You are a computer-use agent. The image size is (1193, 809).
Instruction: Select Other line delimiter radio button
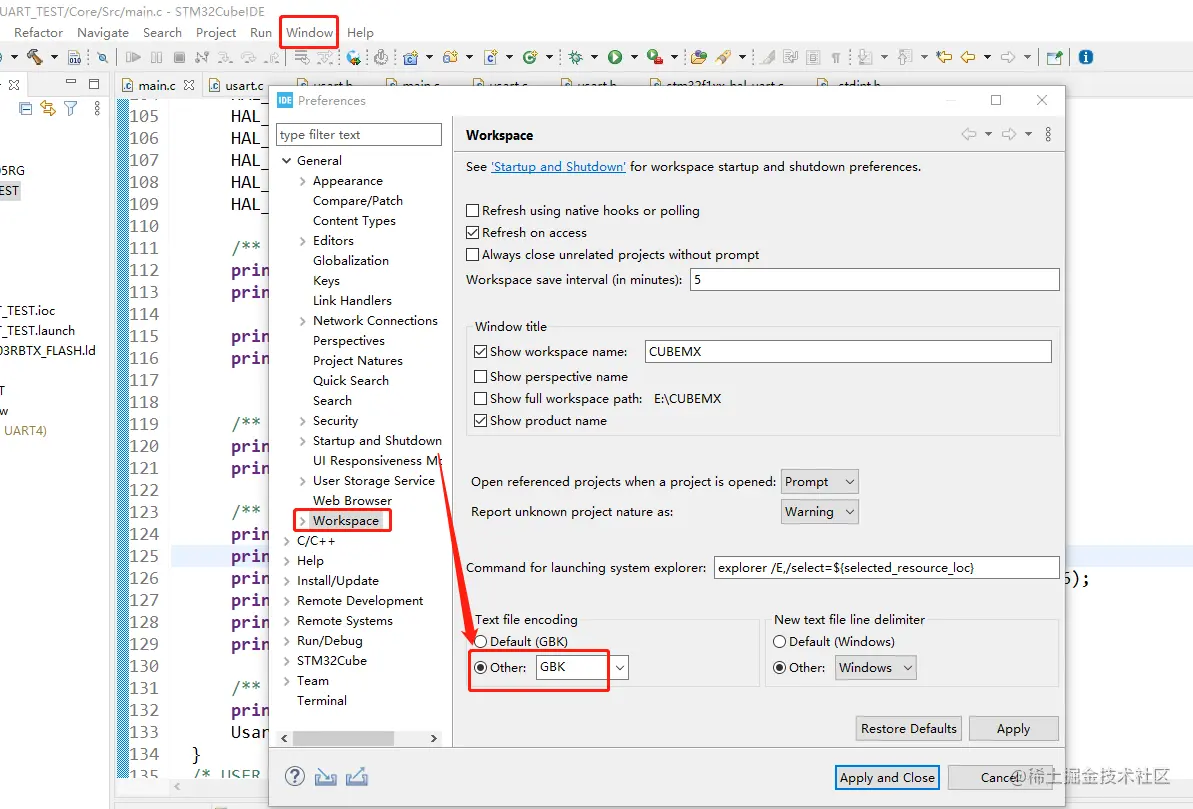click(779, 667)
